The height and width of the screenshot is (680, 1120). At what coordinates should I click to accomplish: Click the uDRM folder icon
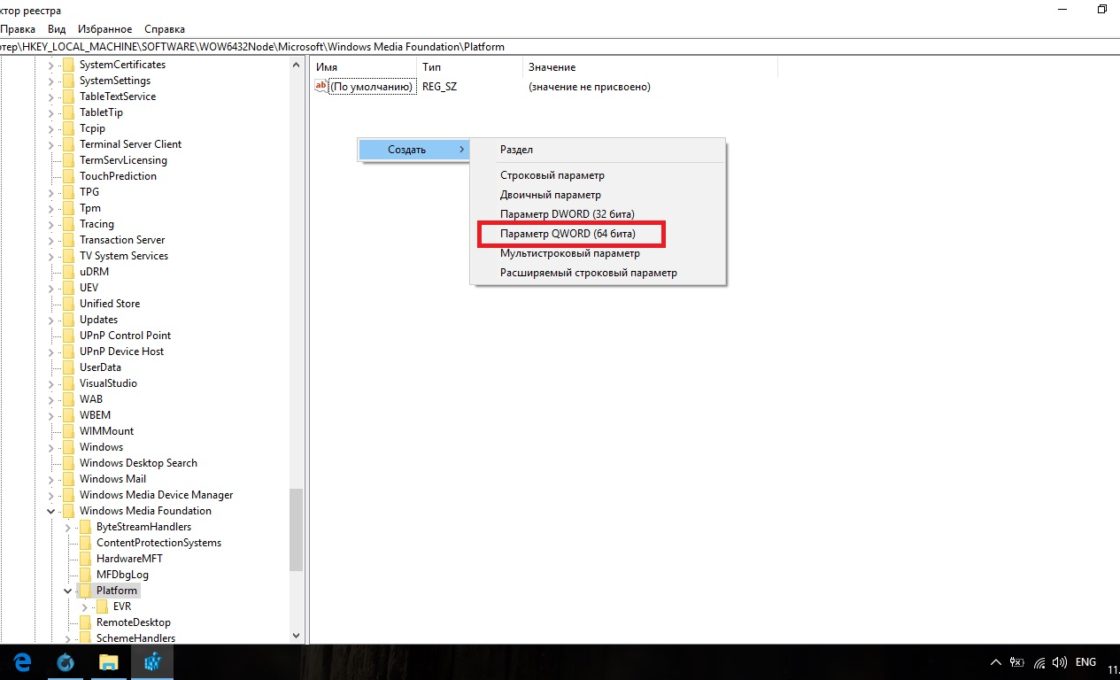pyautogui.click(x=69, y=271)
